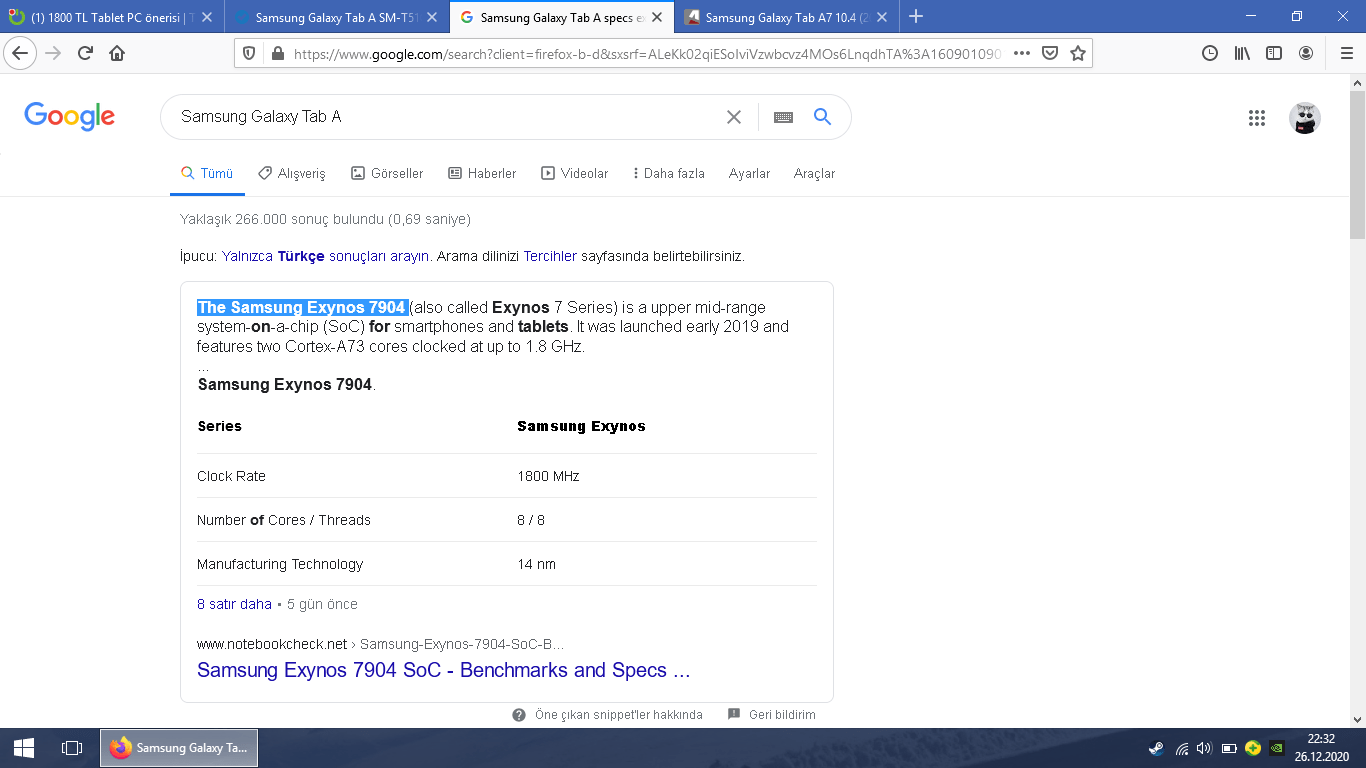Open Google account profile avatar
This screenshot has height=768, width=1366.
pyautogui.click(x=1305, y=118)
